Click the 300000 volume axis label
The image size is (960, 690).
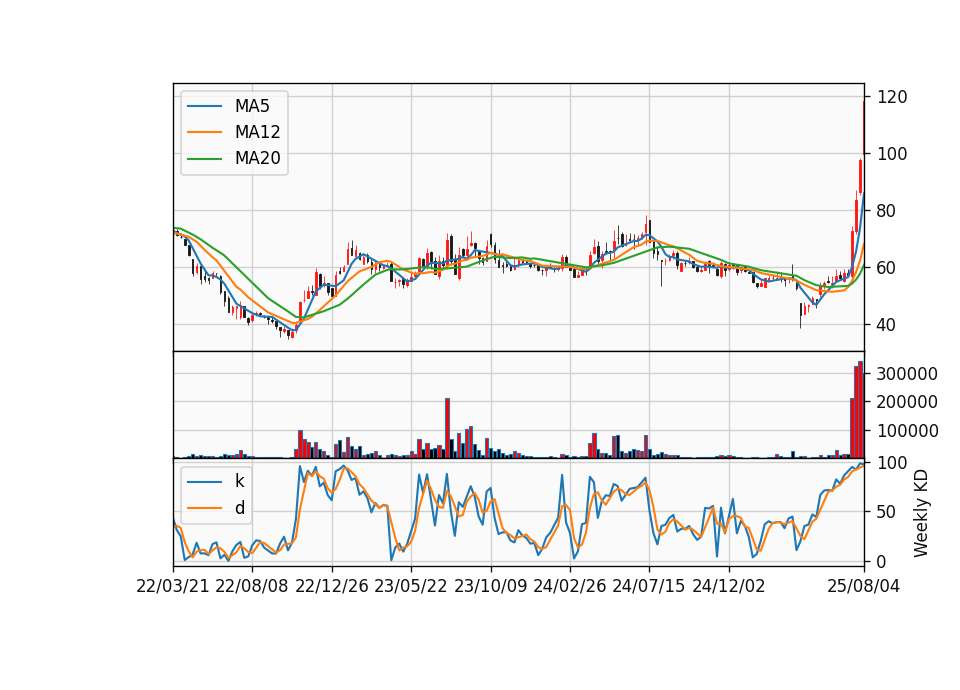(x=907, y=373)
